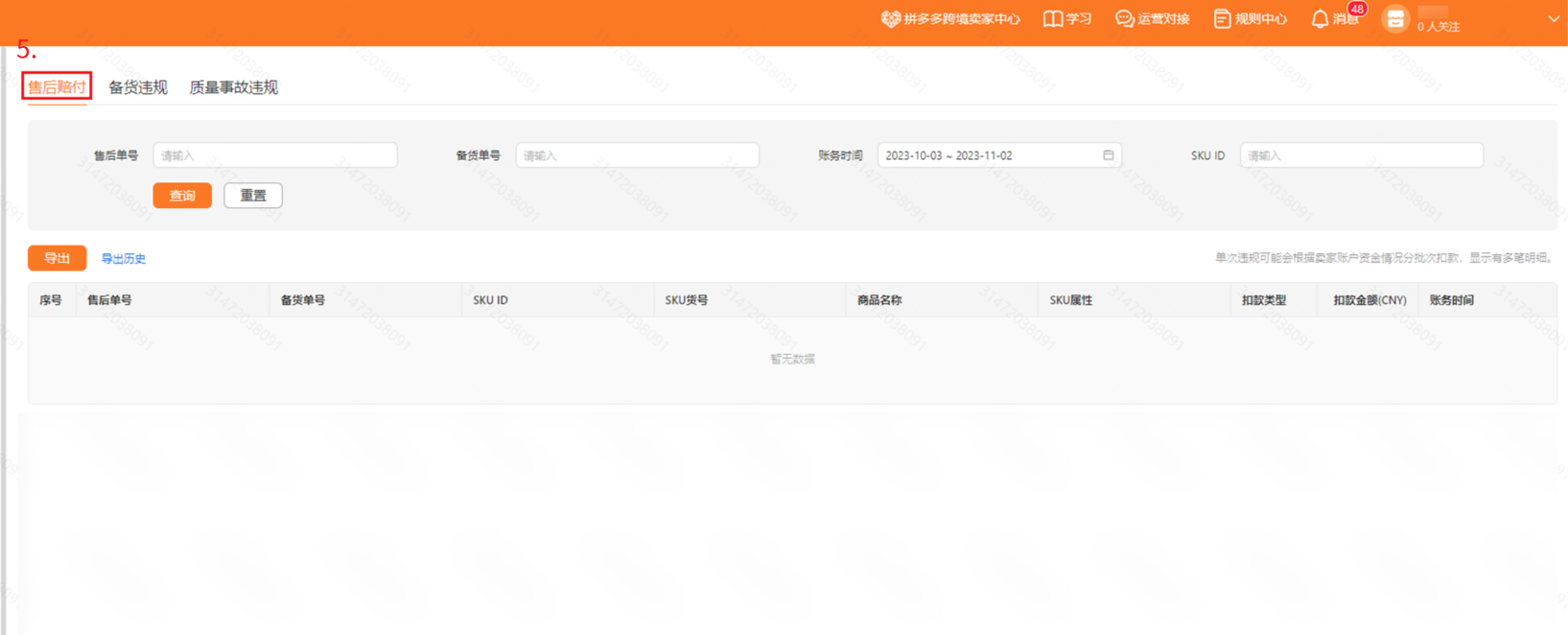Select the SKU ID search input
This screenshot has height=635, width=1568.
(1361, 155)
